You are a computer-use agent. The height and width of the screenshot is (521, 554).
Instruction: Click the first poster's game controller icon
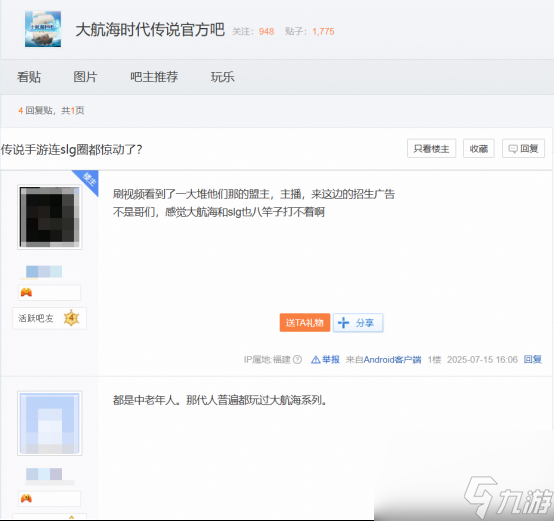pyautogui.click(x=26, y=292)
